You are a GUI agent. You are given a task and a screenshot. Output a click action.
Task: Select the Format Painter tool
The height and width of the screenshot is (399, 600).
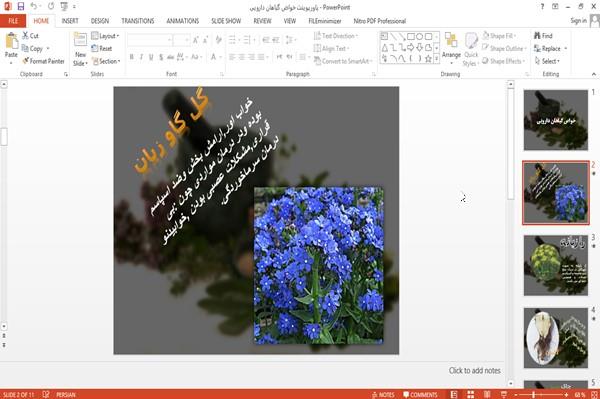(x=43, y=61)
